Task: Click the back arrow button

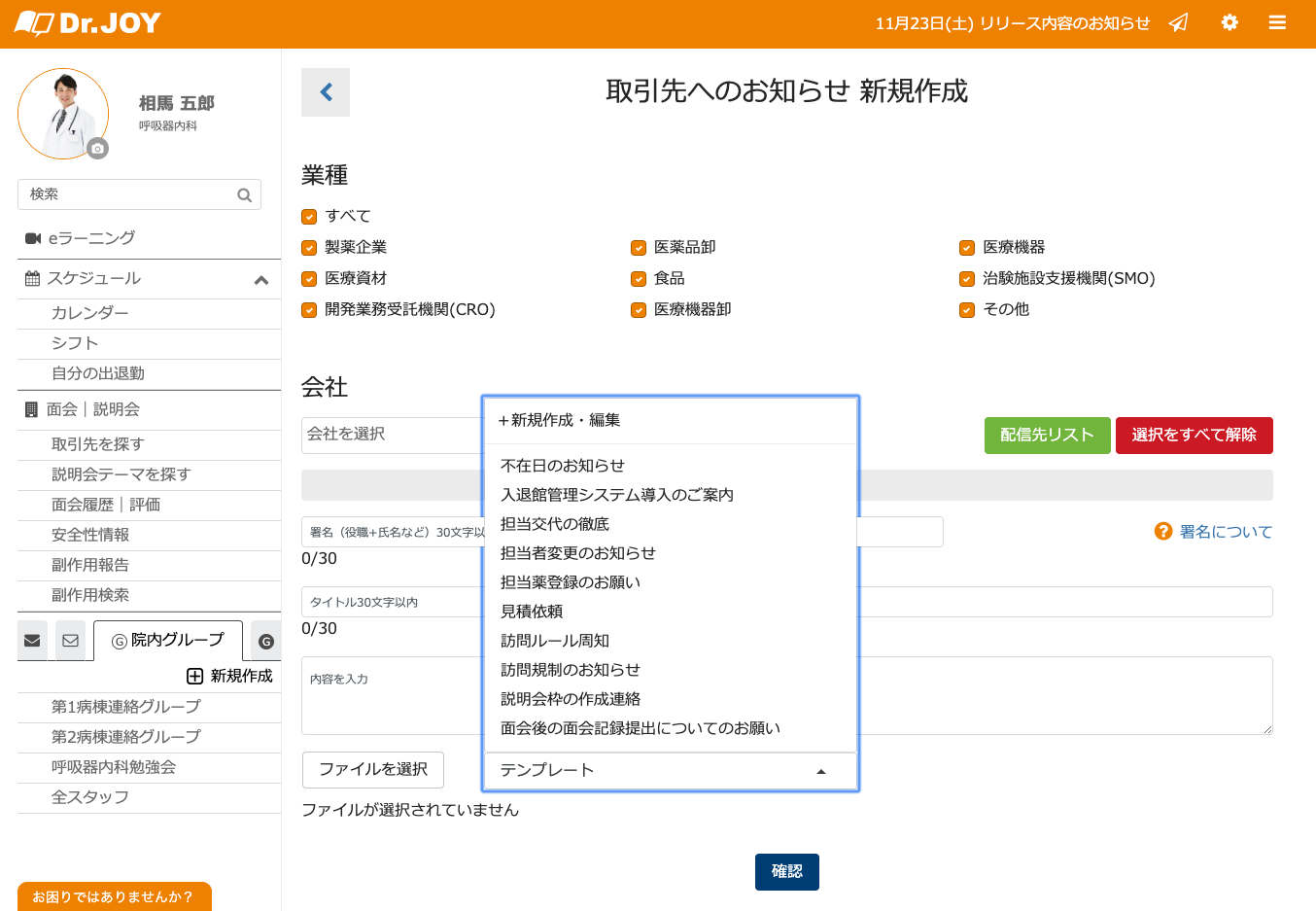Action: [326, 92]
